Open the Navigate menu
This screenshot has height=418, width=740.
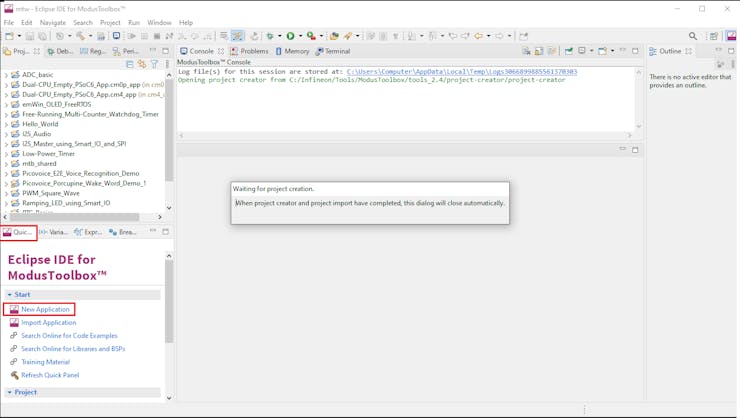point(53,23)
